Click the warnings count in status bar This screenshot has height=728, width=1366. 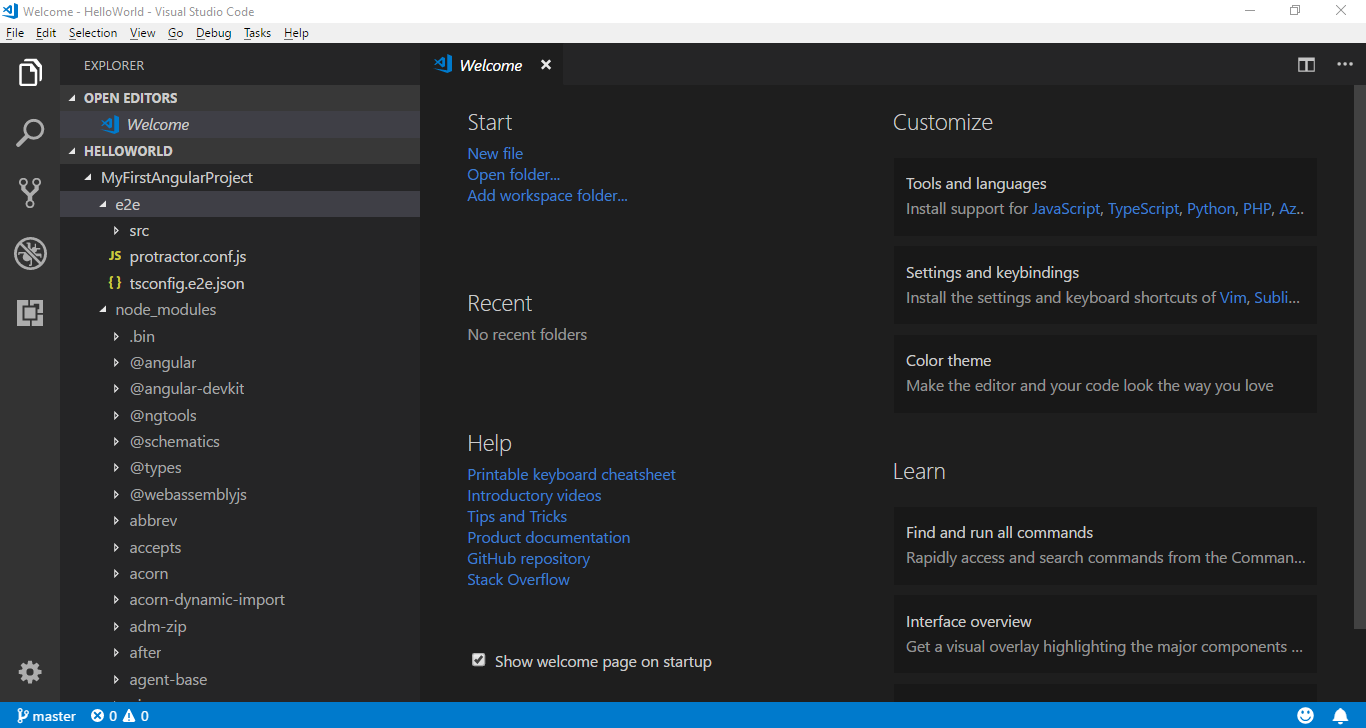click(x=136, y=716)
